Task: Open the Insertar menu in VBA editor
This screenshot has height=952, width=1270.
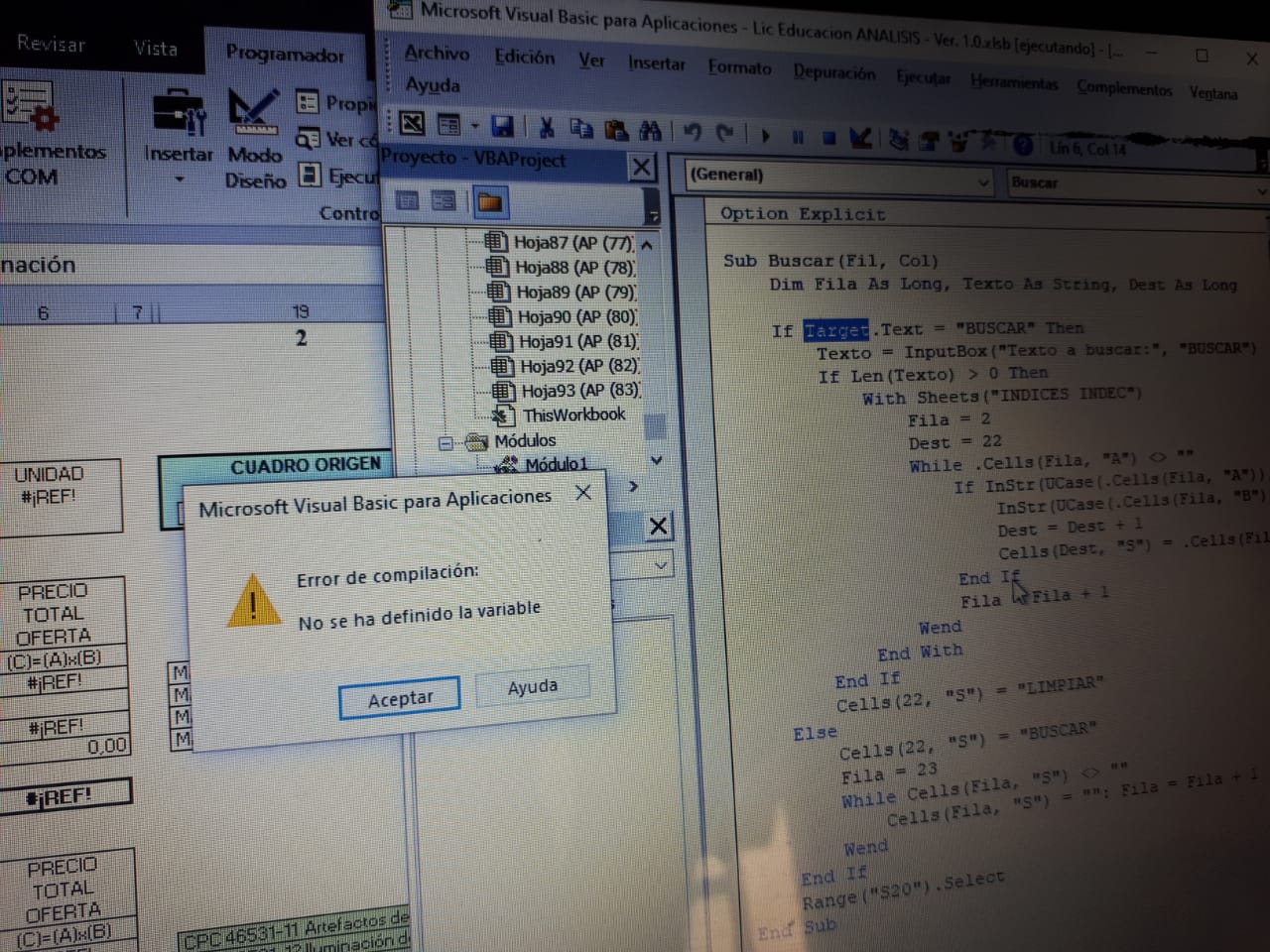Action: (x=656, y=63)
